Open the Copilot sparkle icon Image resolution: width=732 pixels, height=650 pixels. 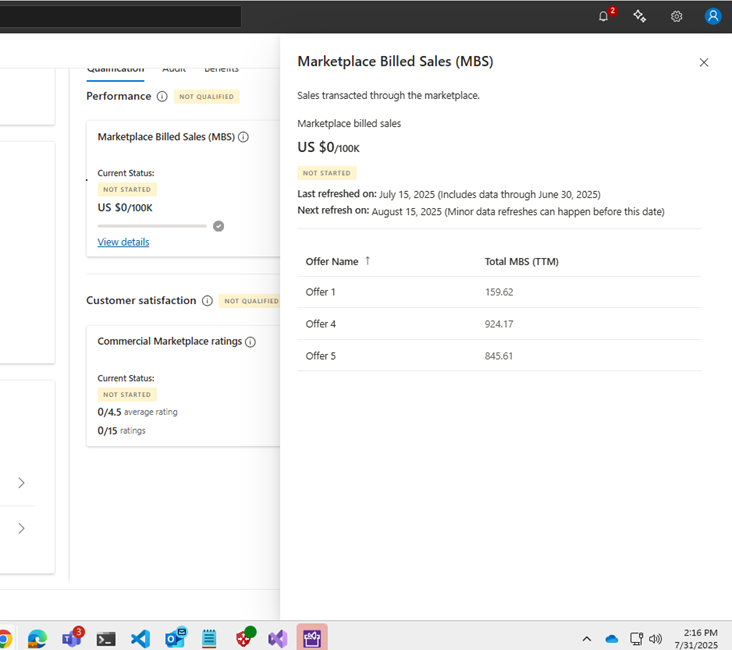[x=640, y=16]
